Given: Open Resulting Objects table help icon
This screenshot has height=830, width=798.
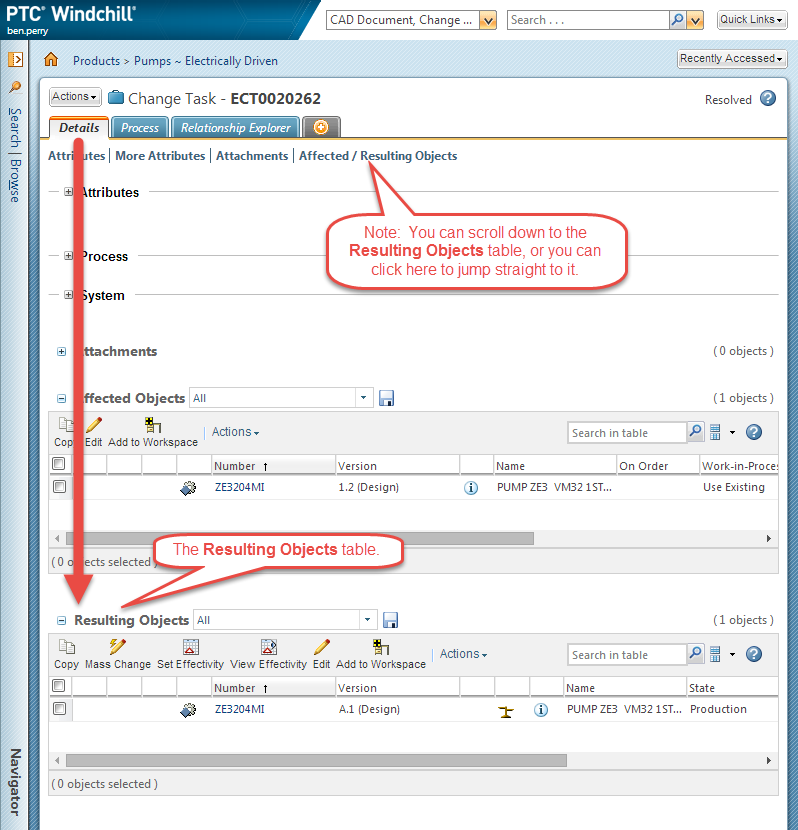Looking at the screenshot, I should (754, 654).
